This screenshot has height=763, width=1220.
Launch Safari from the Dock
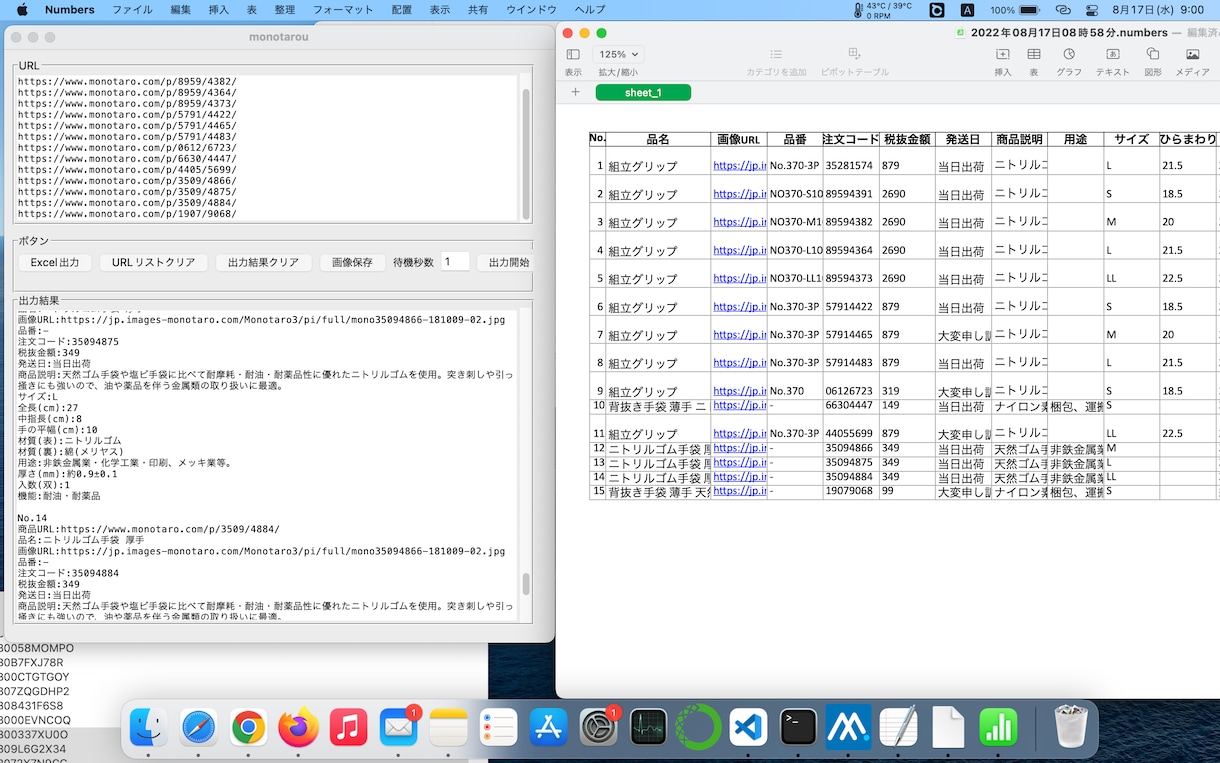coord(199,728)
